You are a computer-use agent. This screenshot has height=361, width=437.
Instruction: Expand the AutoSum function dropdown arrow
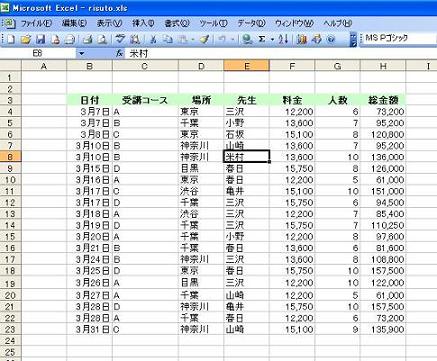point(272,39)
